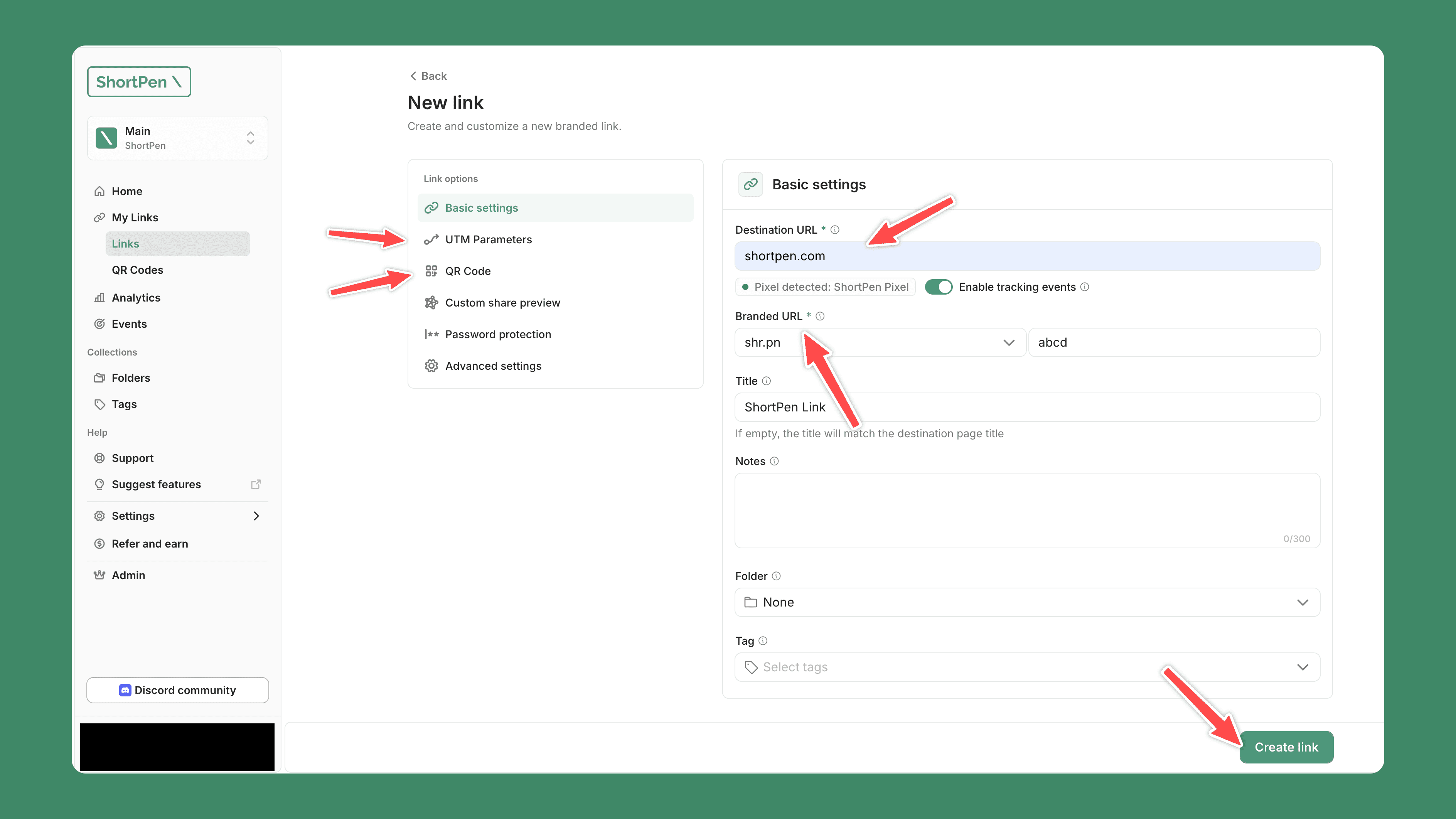Click the Folders icon in sidebar

click(x=99, y=378)
